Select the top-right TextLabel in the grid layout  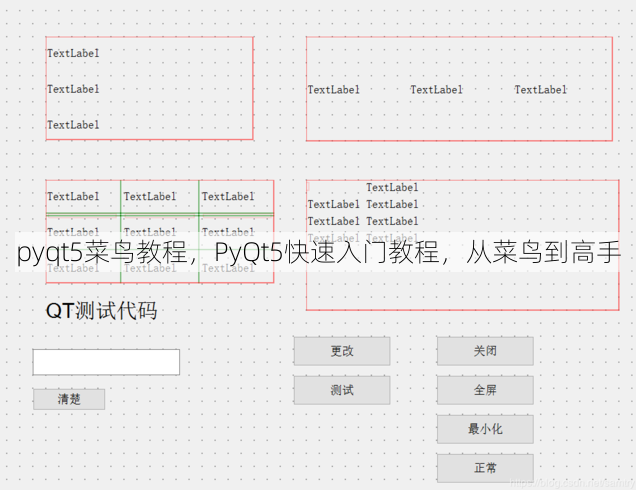pos(228,196)
